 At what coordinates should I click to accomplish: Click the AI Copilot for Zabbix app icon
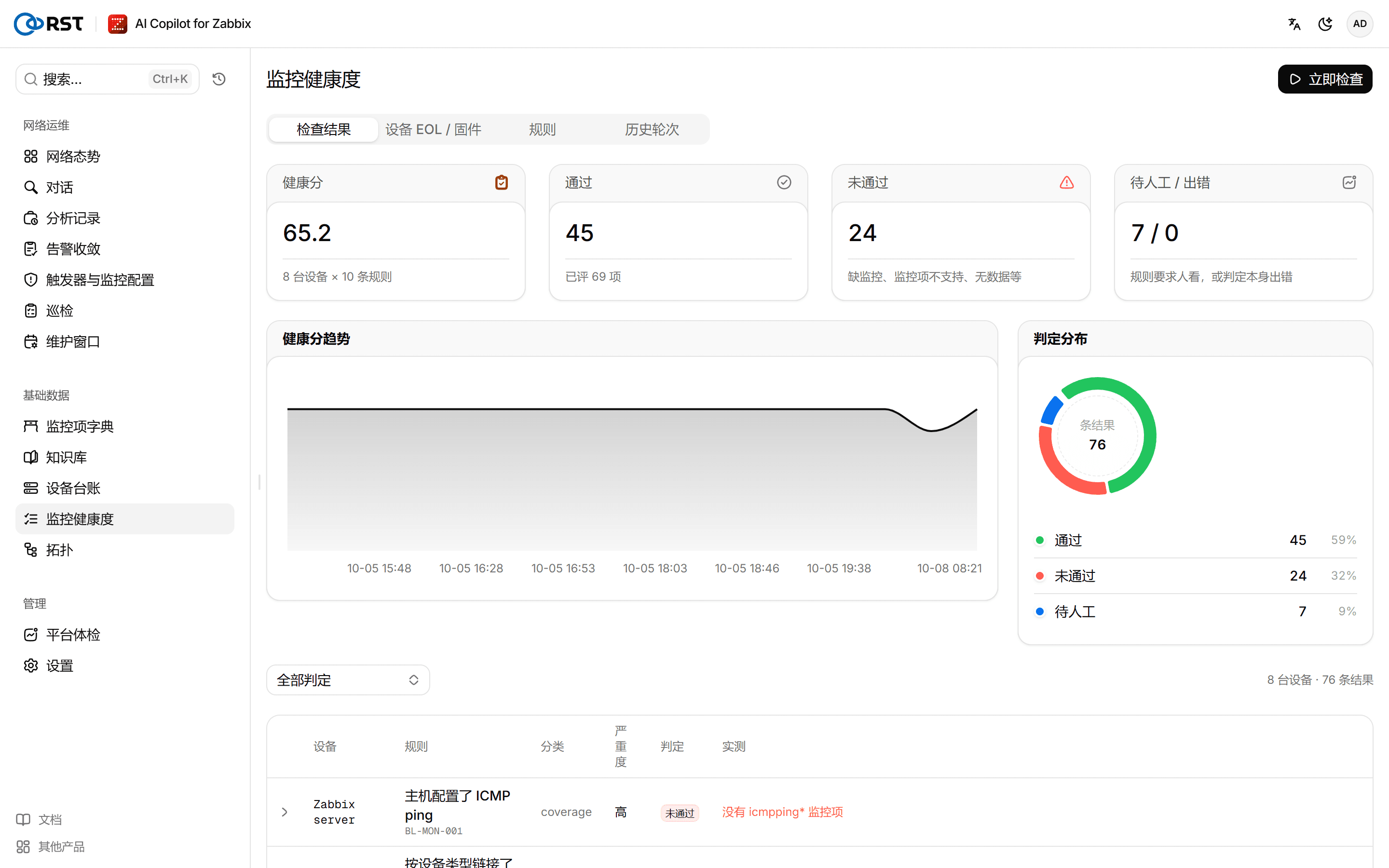[118, 24]
